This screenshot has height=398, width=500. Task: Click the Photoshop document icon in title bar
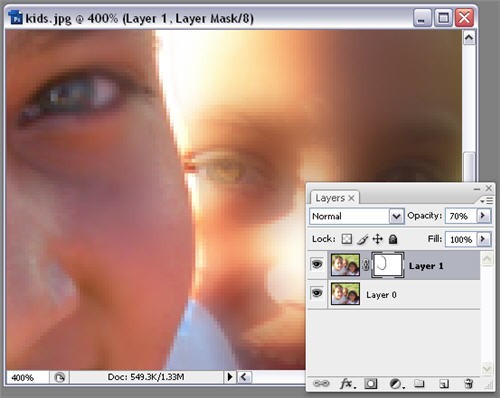[15, 17]
